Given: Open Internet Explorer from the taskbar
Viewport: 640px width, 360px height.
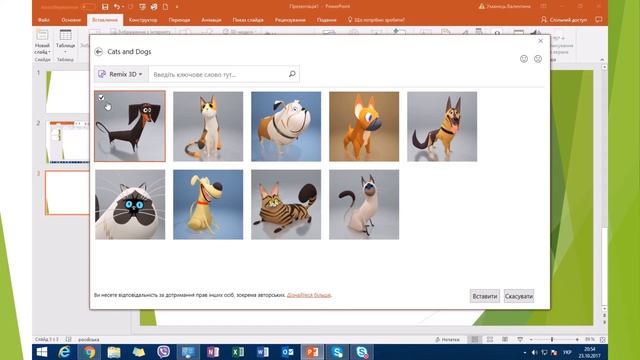Looking at the screenshot, I should (64, 352).
